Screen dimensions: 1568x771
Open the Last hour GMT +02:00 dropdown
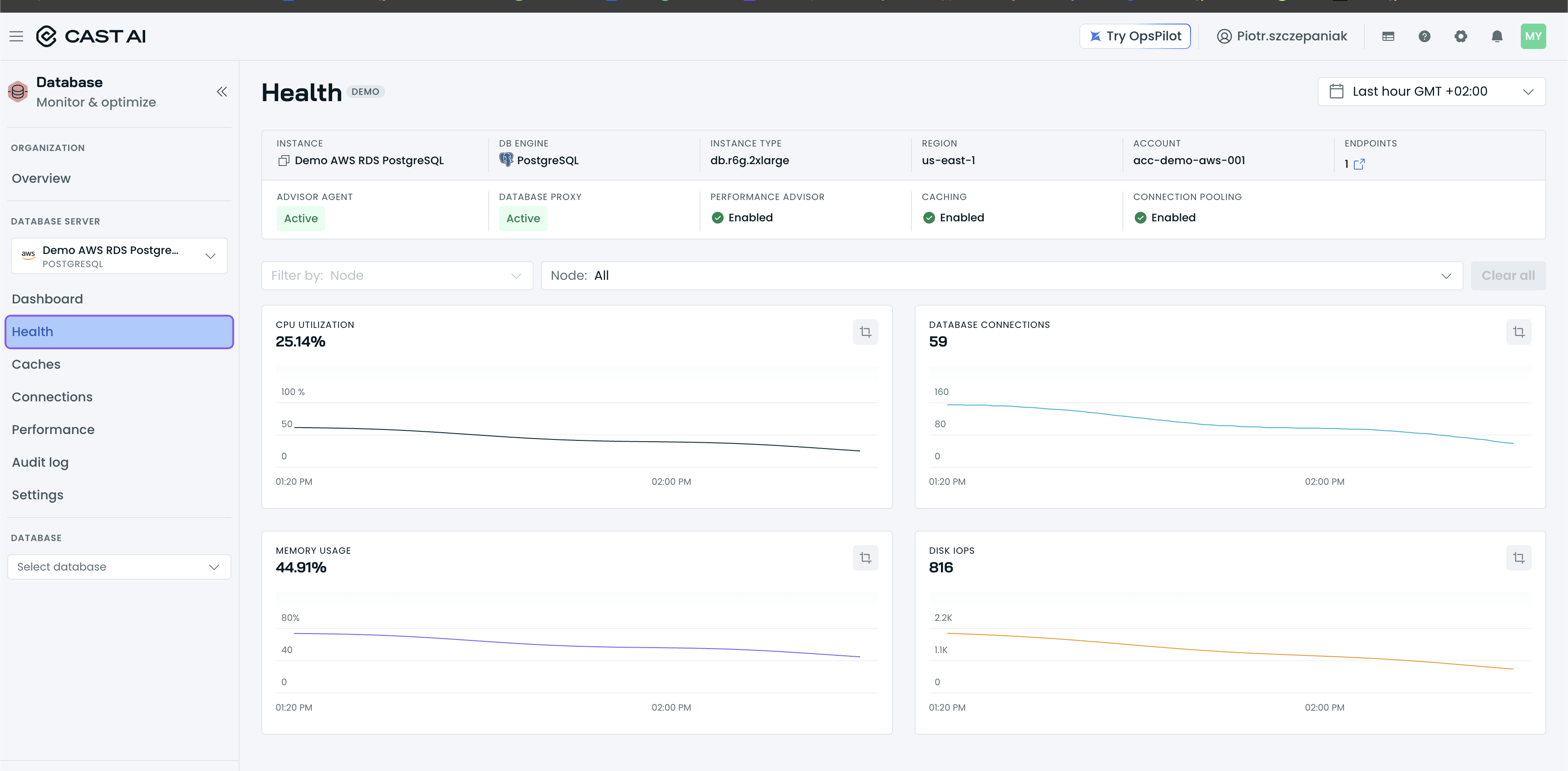pyautogui.click(x=1431, y=91)
